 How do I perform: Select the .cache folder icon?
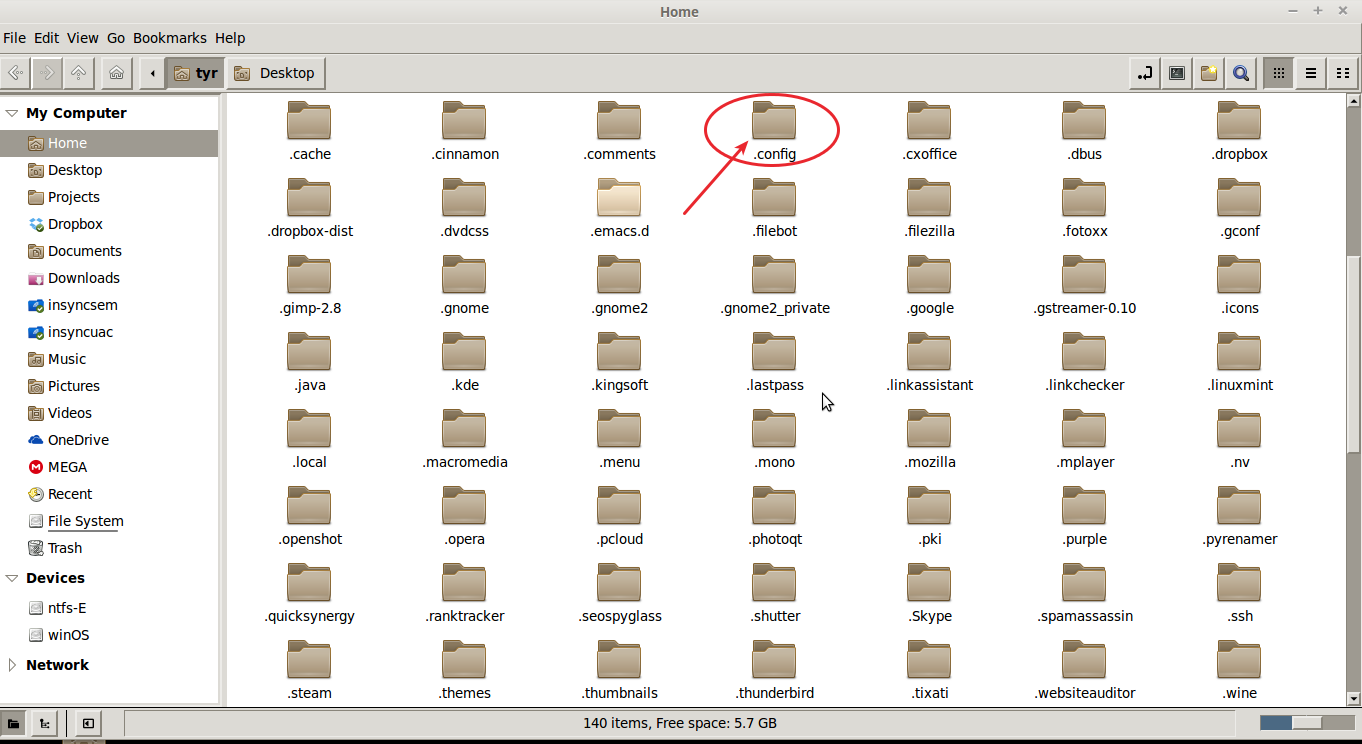[x=309, y=120]
